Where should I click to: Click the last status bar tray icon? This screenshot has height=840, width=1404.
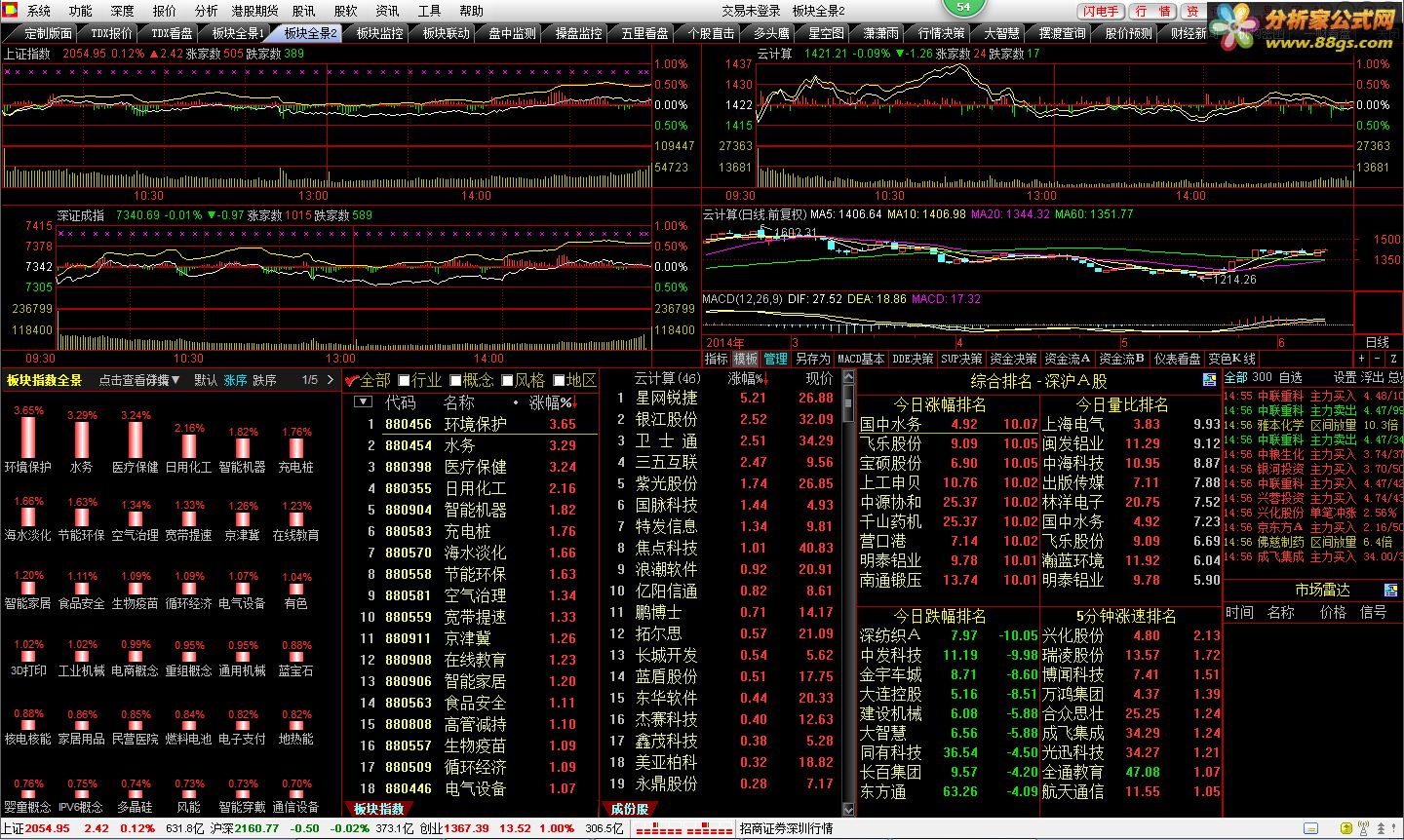pyautogui.click(x=1391, y=828)
